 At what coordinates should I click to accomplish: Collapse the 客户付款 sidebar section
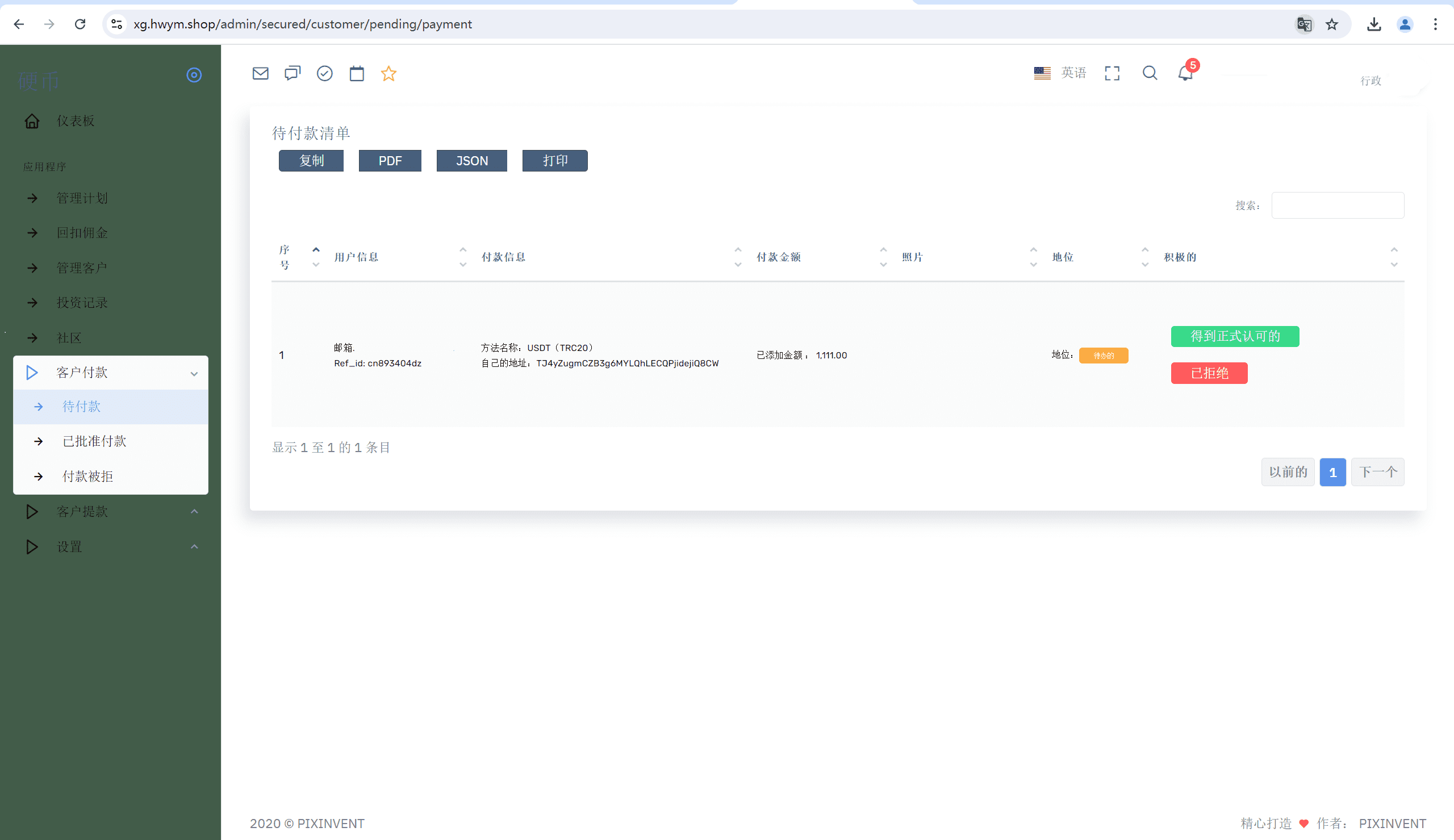[x=111, y=373]
